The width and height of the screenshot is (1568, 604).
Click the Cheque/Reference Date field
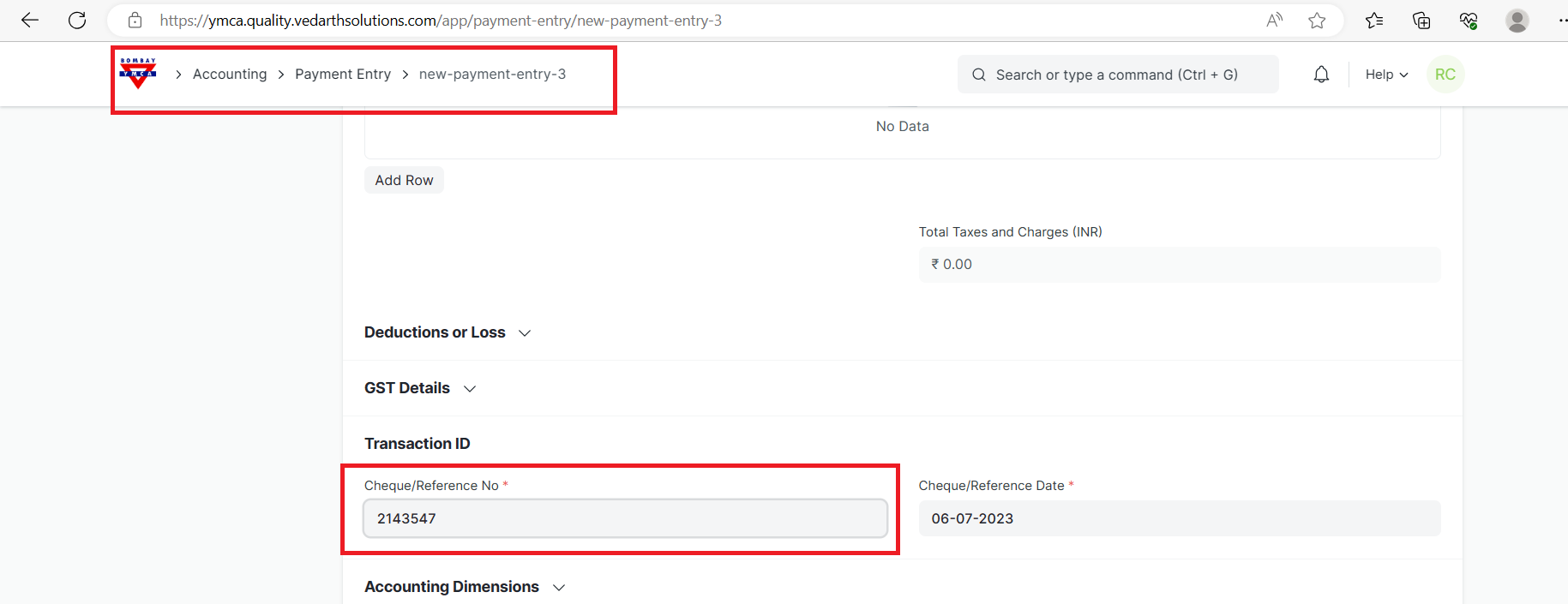(x=1179, y=518)
